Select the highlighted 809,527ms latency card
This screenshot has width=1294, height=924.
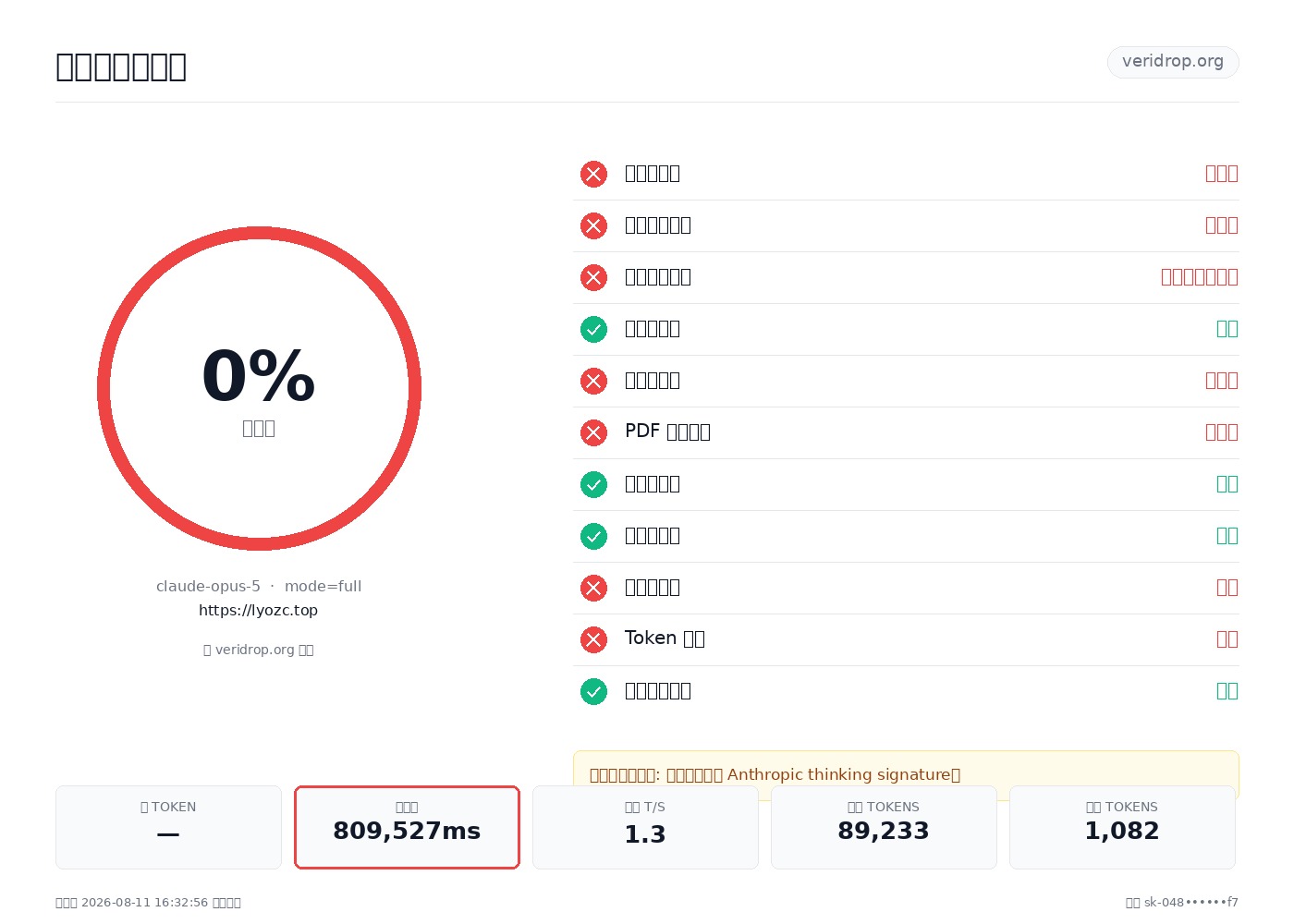click(407, 827)
